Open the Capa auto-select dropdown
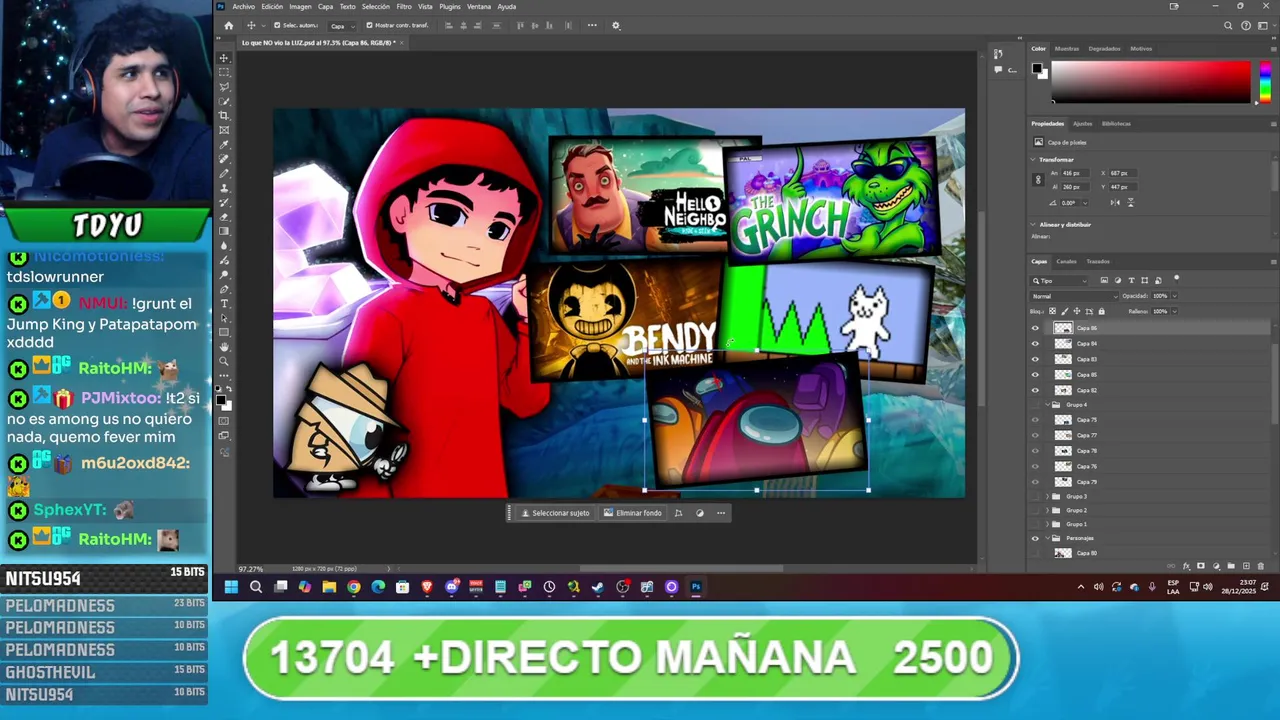The height and width of the screenshot is (720, 1280). coord(340,25)
